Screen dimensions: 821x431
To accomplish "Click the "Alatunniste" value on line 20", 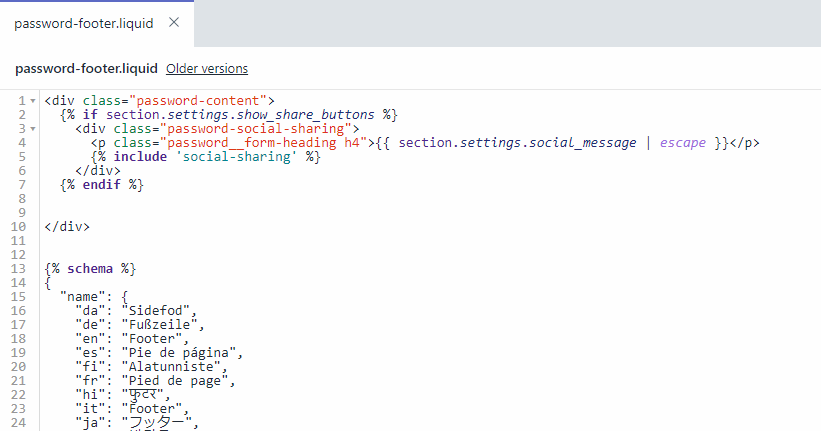I will pyautogui.click(x=171, y=367).
